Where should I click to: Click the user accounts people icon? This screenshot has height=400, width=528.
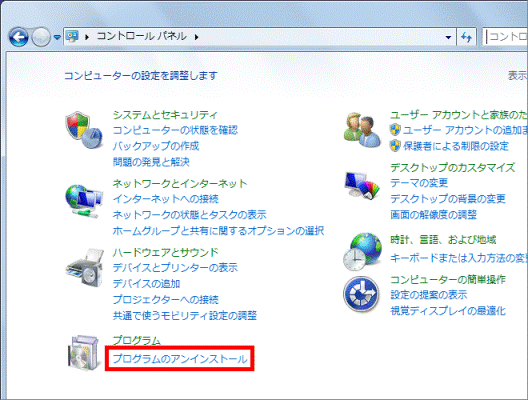pos(362,130)
